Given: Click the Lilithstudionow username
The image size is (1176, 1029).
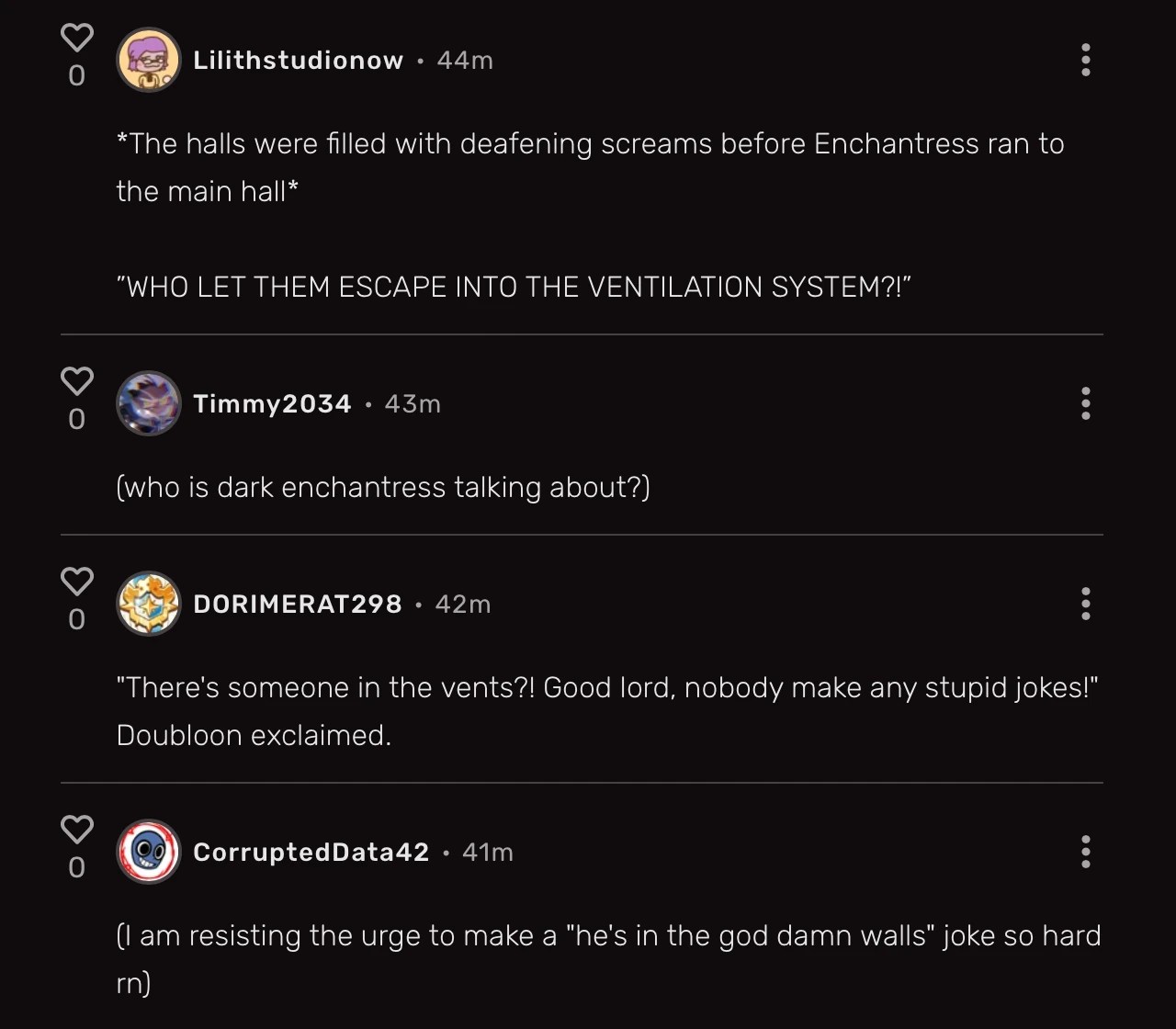Looking at the screenshot, I should click(298, 61).
